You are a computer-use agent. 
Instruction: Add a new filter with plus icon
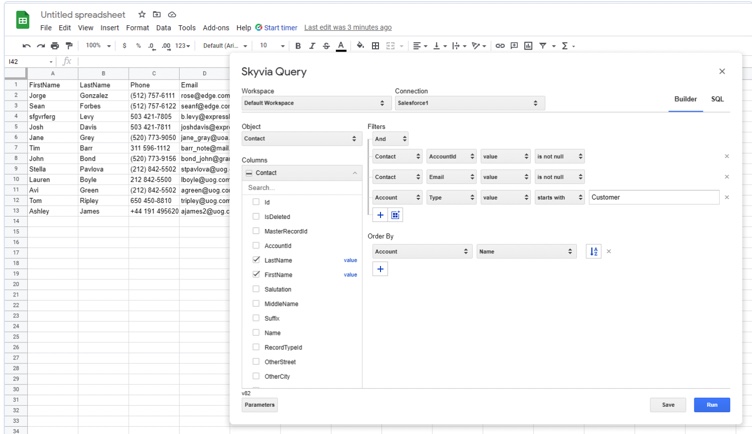tap(380, 215)
